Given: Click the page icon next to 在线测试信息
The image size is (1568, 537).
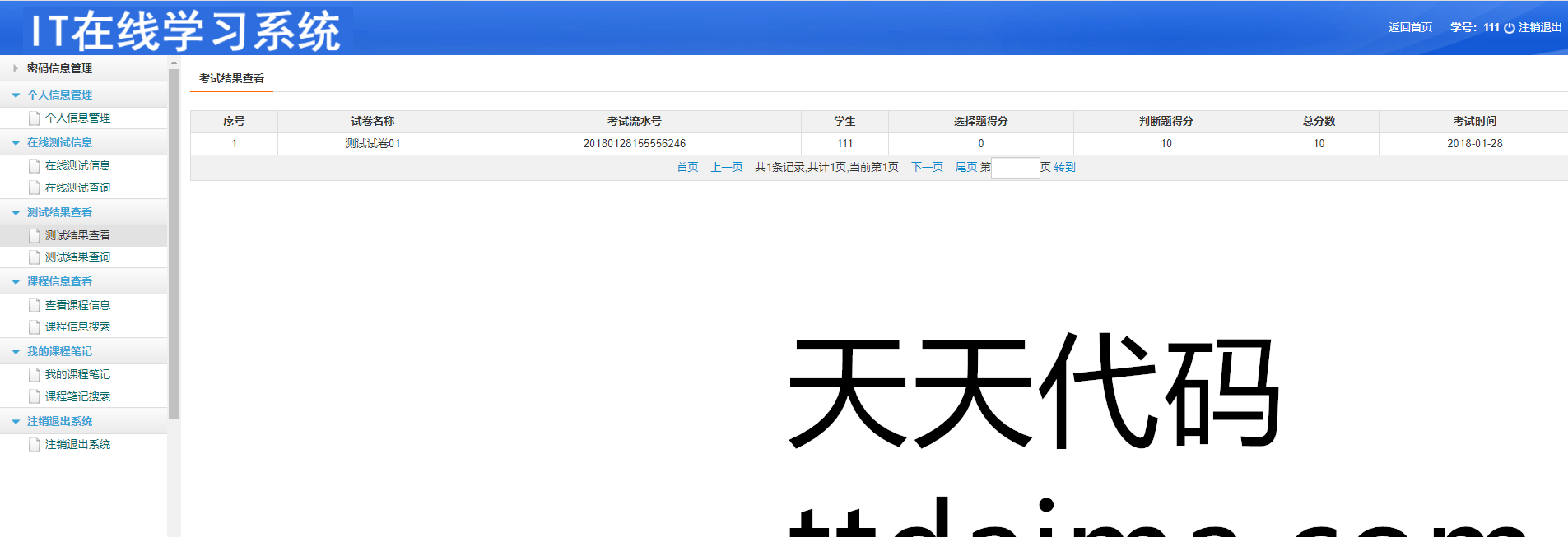Looking at the screenshot, I should pyautogui.click(x=35, y=166).
